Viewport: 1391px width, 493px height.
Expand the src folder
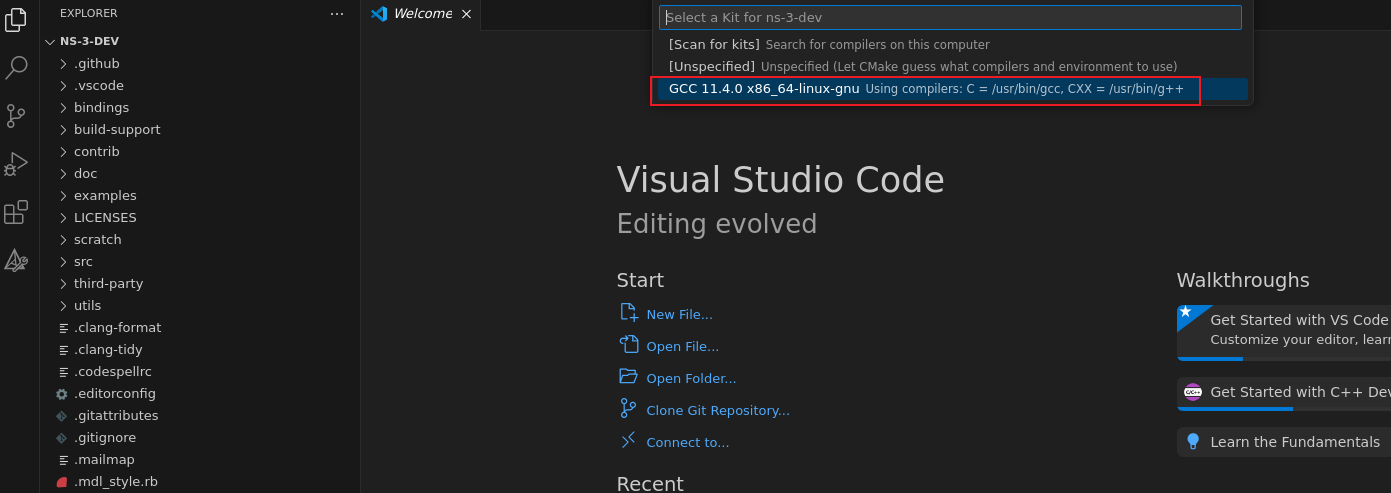pos(63,262)
